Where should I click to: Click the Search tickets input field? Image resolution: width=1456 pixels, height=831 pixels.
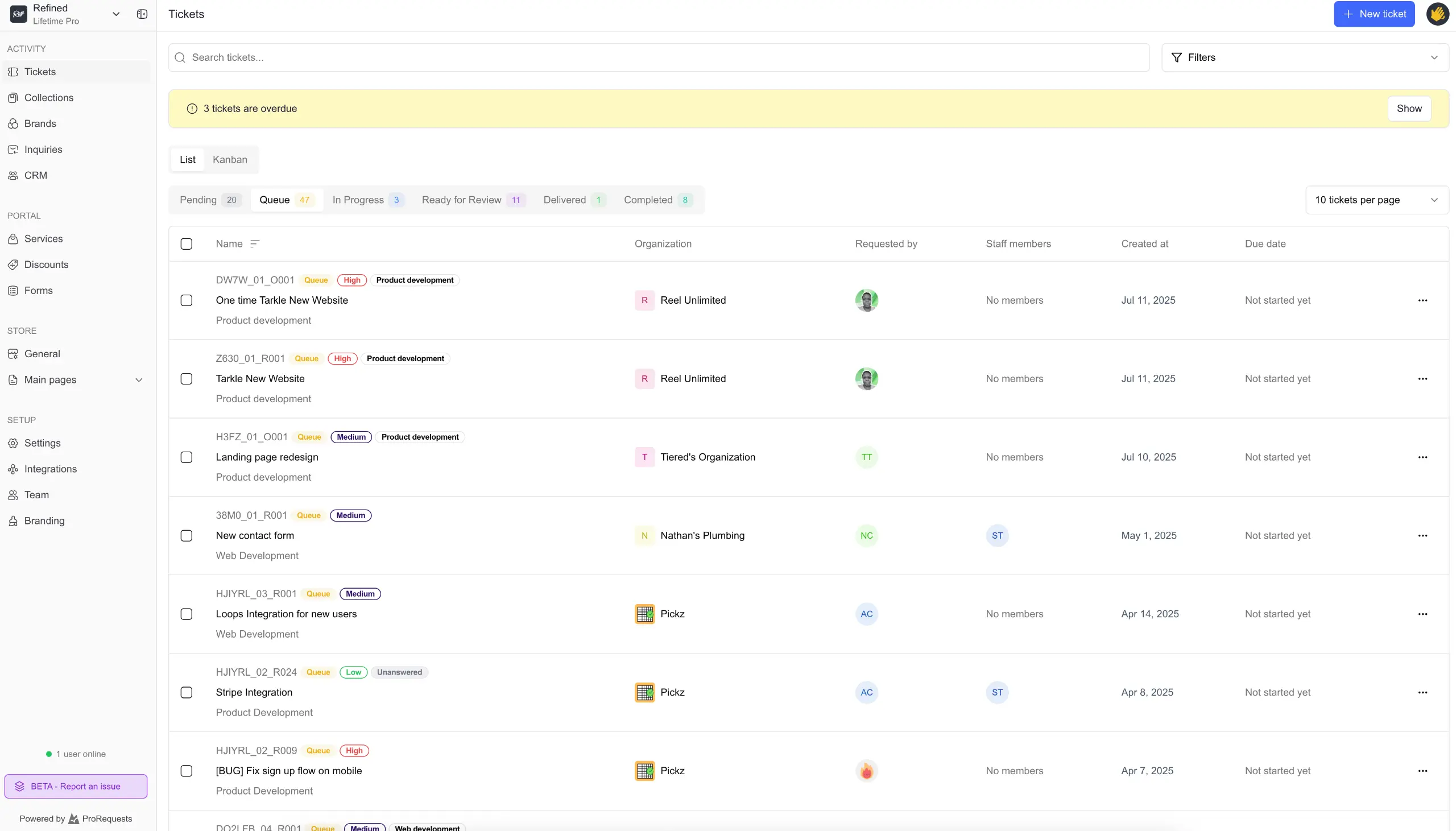[656, 57]
